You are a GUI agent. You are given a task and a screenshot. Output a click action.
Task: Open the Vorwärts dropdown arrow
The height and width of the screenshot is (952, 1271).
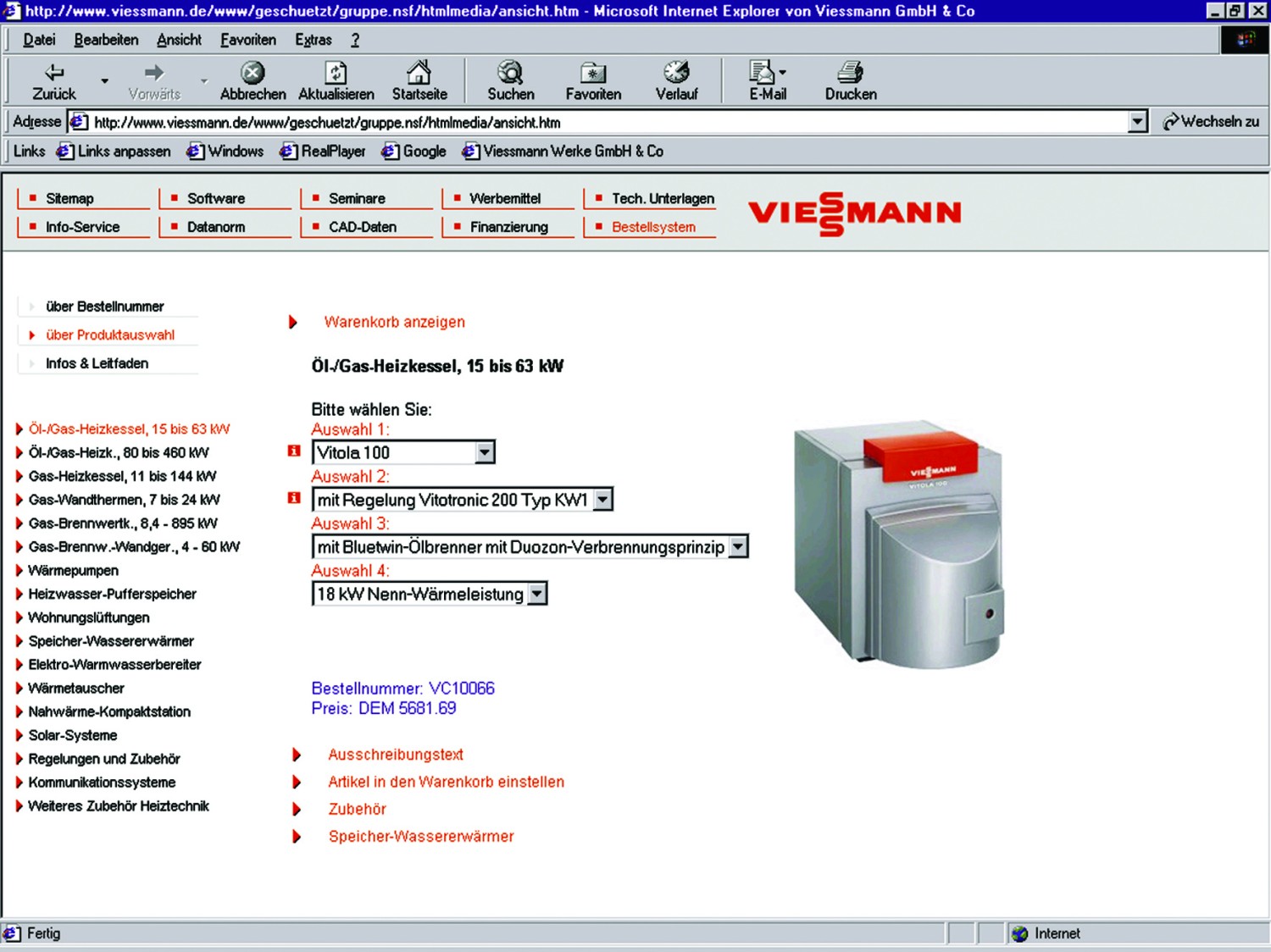pos(204,81)
